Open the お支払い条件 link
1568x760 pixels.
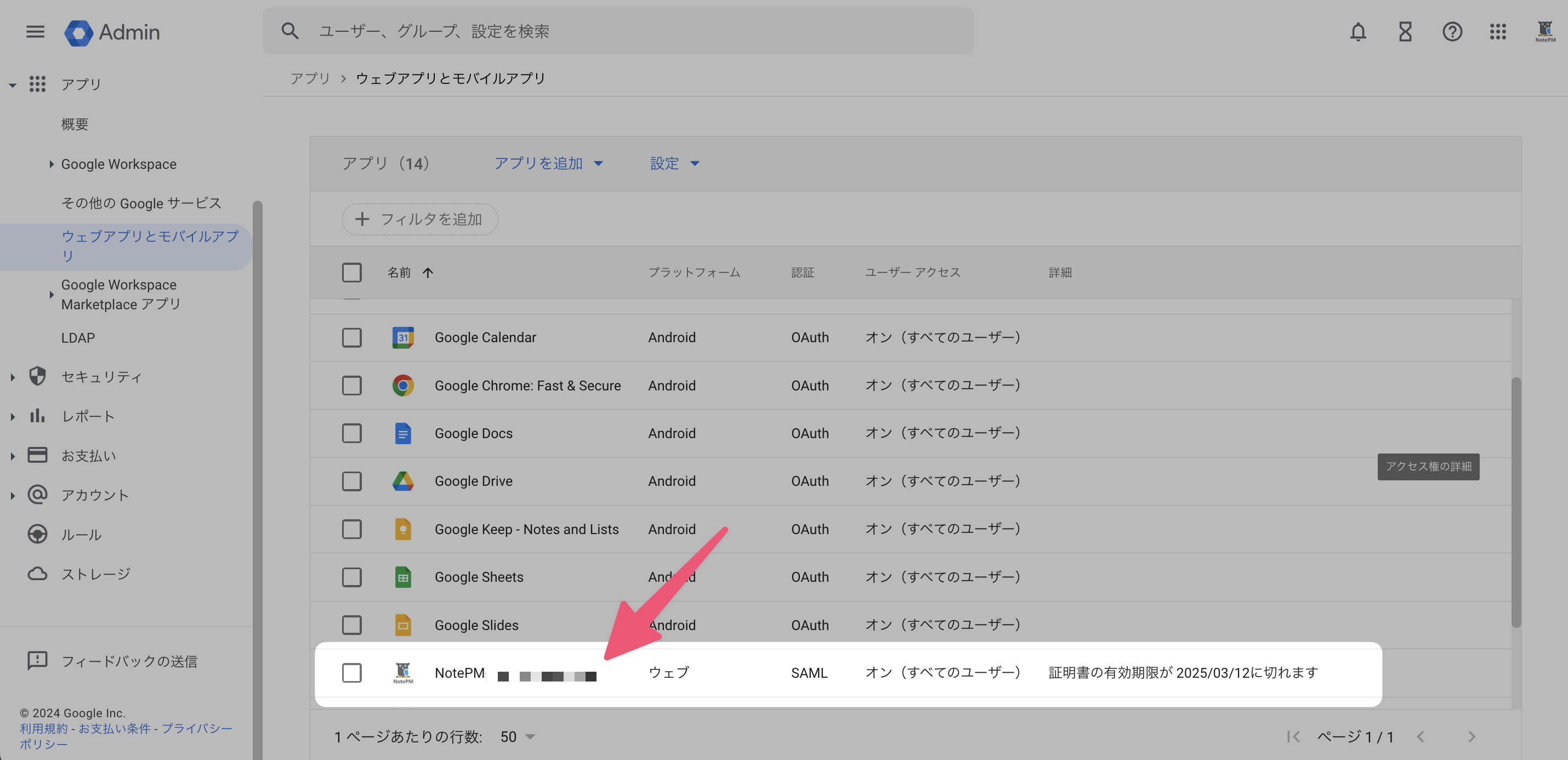115,728
